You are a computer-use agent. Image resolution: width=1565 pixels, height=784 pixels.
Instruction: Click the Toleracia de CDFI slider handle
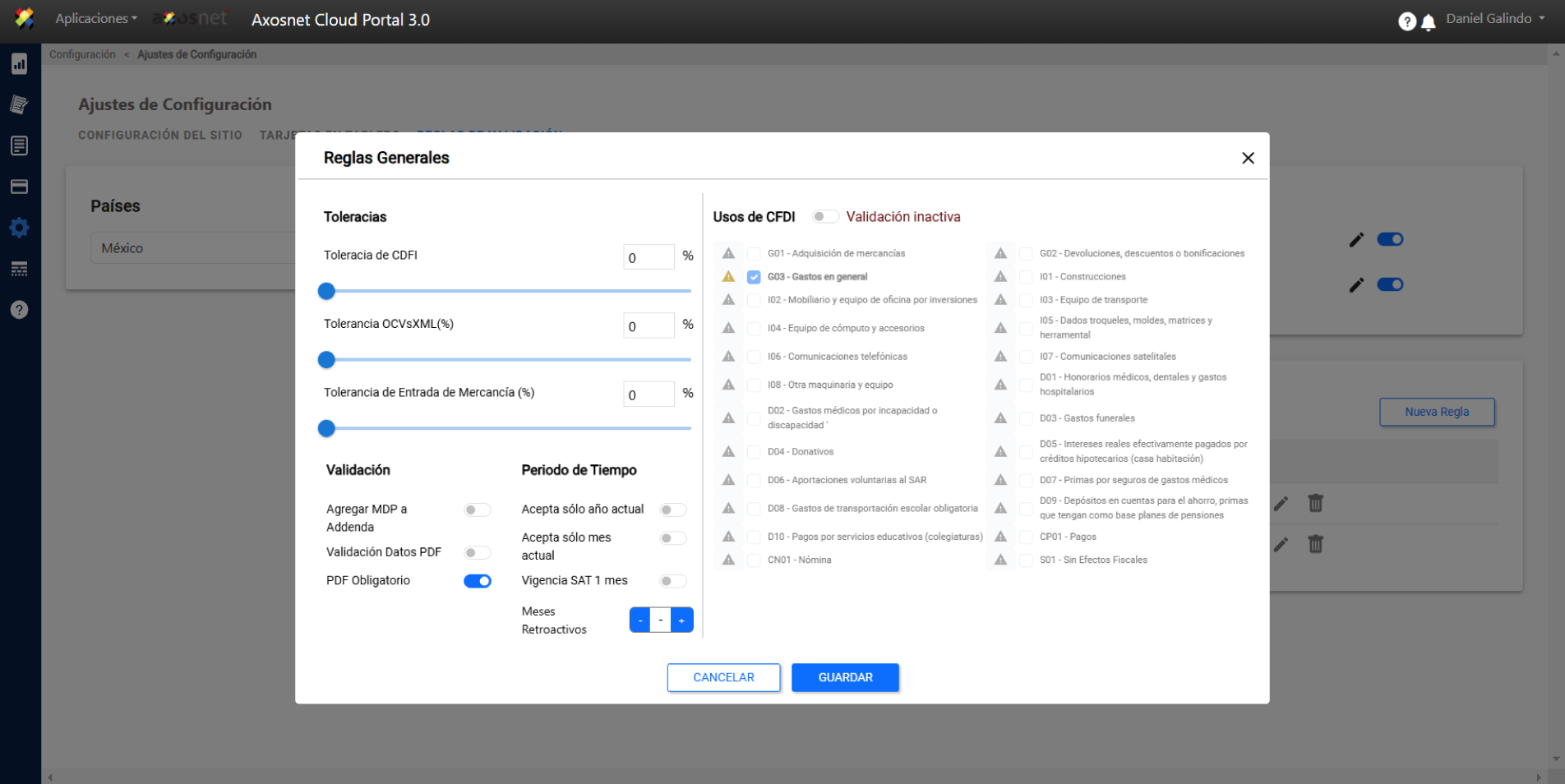[x=326, y=291]
